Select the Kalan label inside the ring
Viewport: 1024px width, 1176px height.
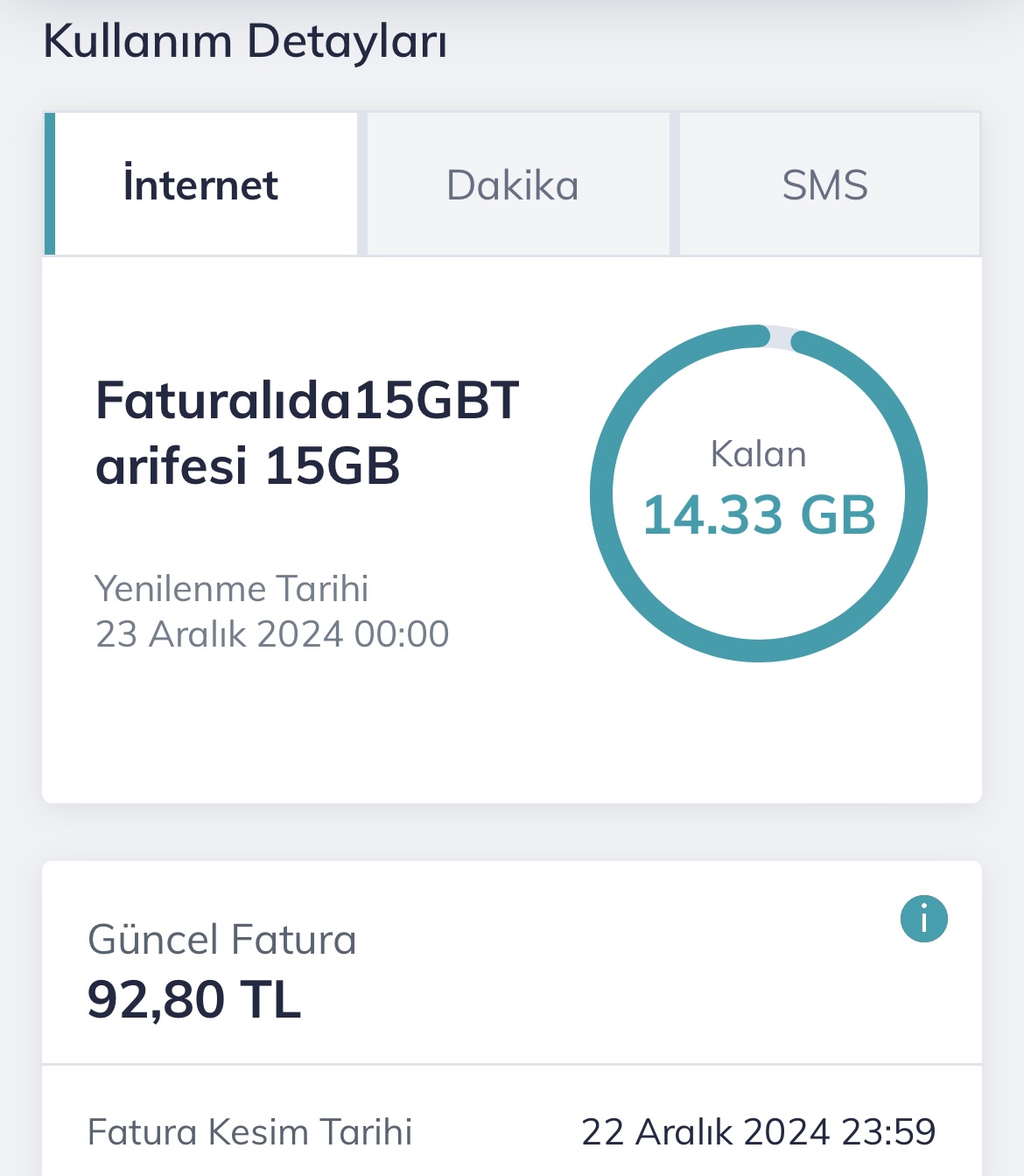click(x=758, y=454)
